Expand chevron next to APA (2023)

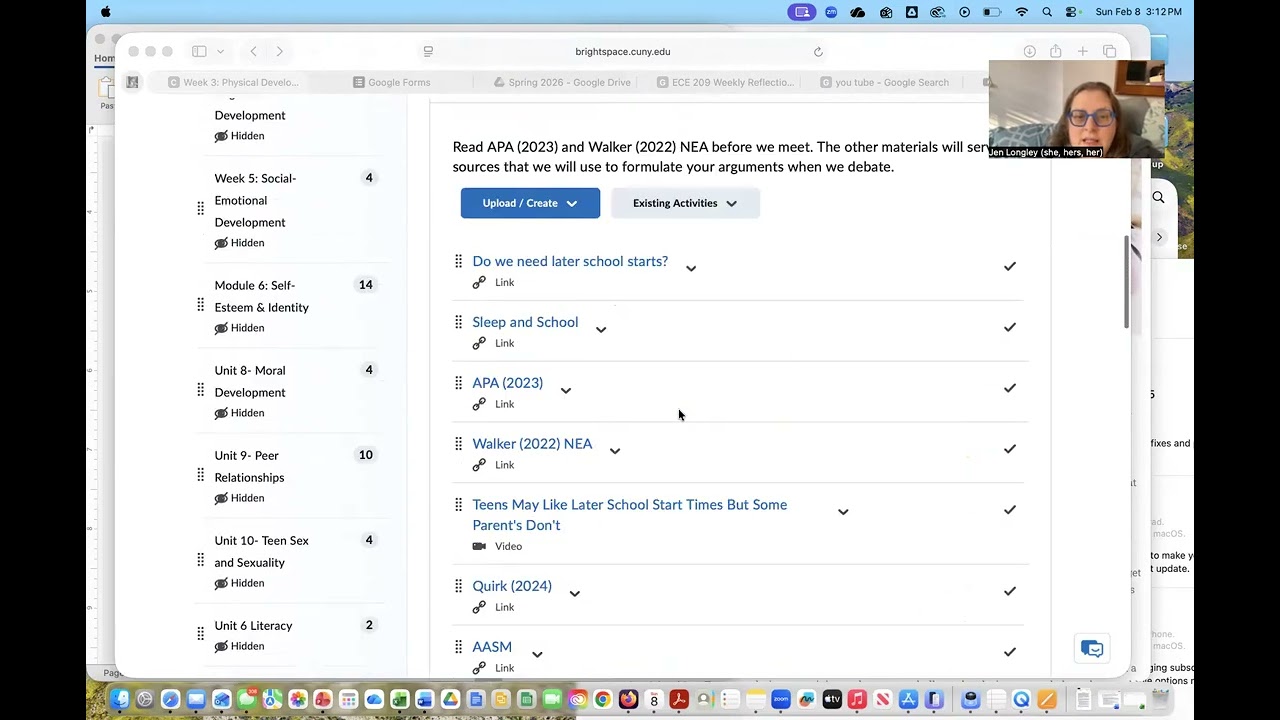tap(566, 390)
